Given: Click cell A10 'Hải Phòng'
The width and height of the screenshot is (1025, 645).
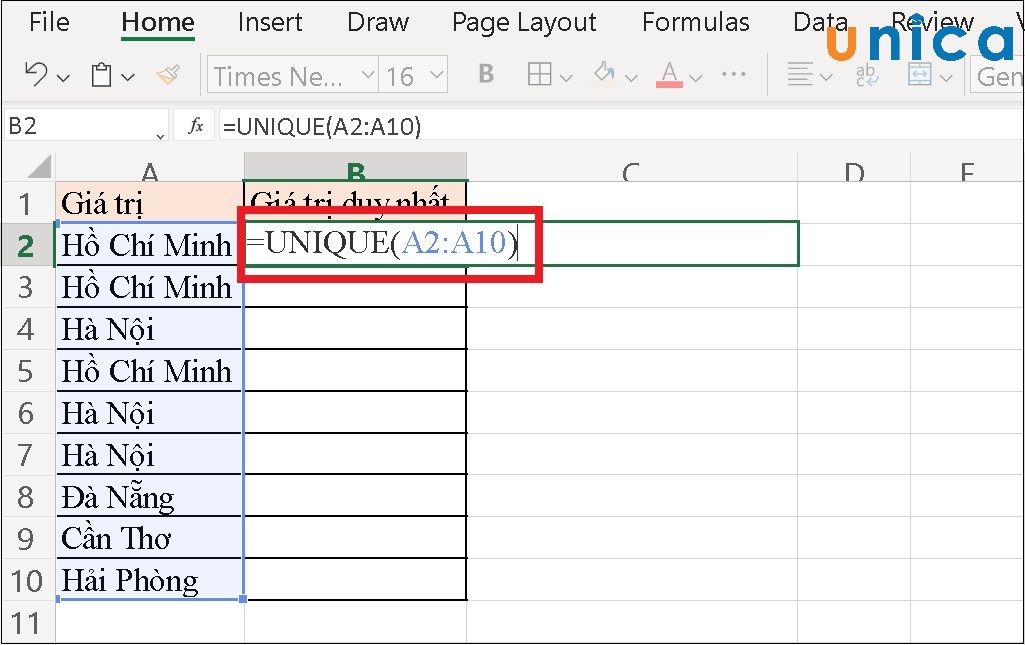Looking at the screenshot, I should pyautogui.click(x=150, y=580).
